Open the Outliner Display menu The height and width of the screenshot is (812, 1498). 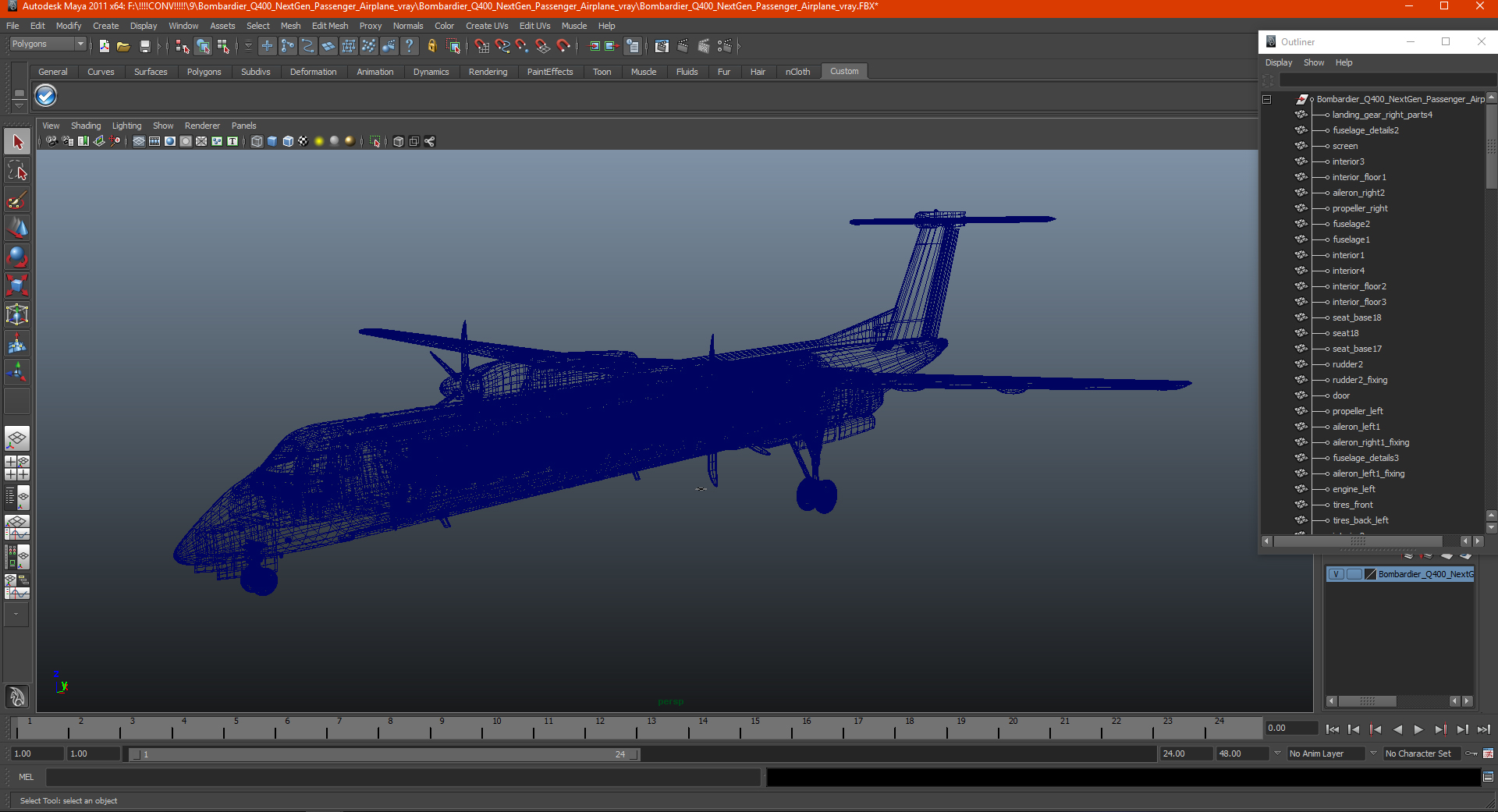click(x=1279, y=62)
